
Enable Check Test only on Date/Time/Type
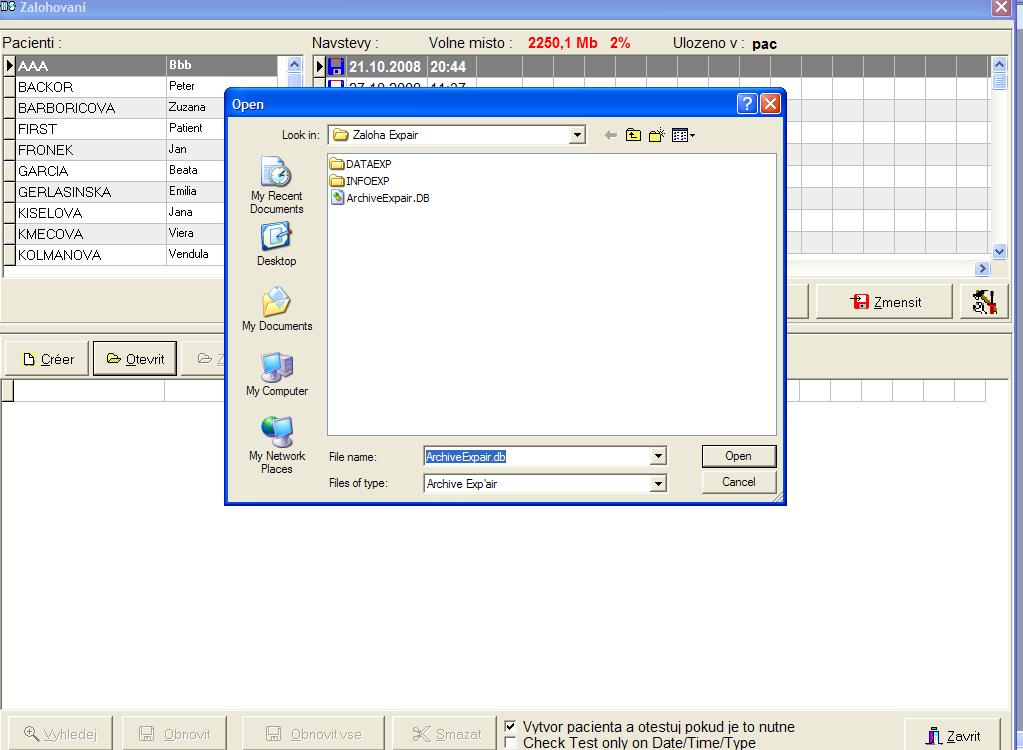(510, 742)
